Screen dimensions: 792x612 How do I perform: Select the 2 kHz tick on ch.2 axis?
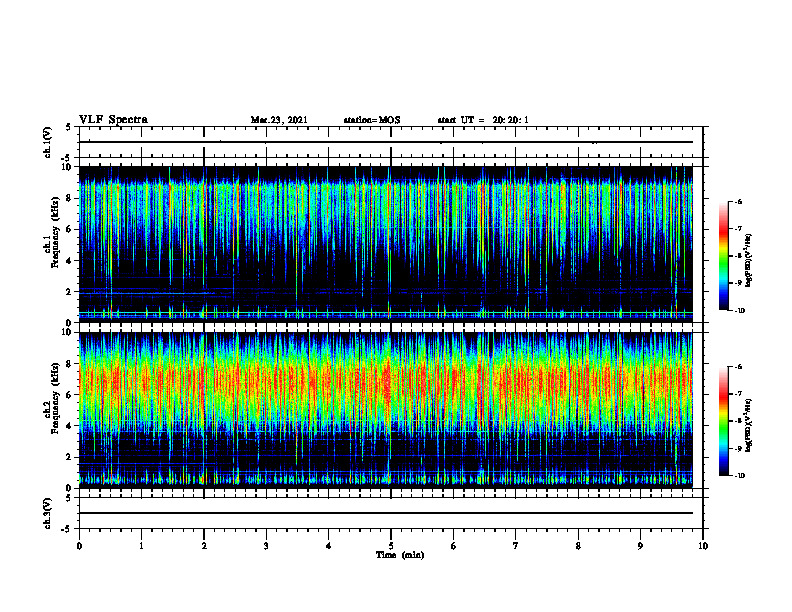pos(70,457)
